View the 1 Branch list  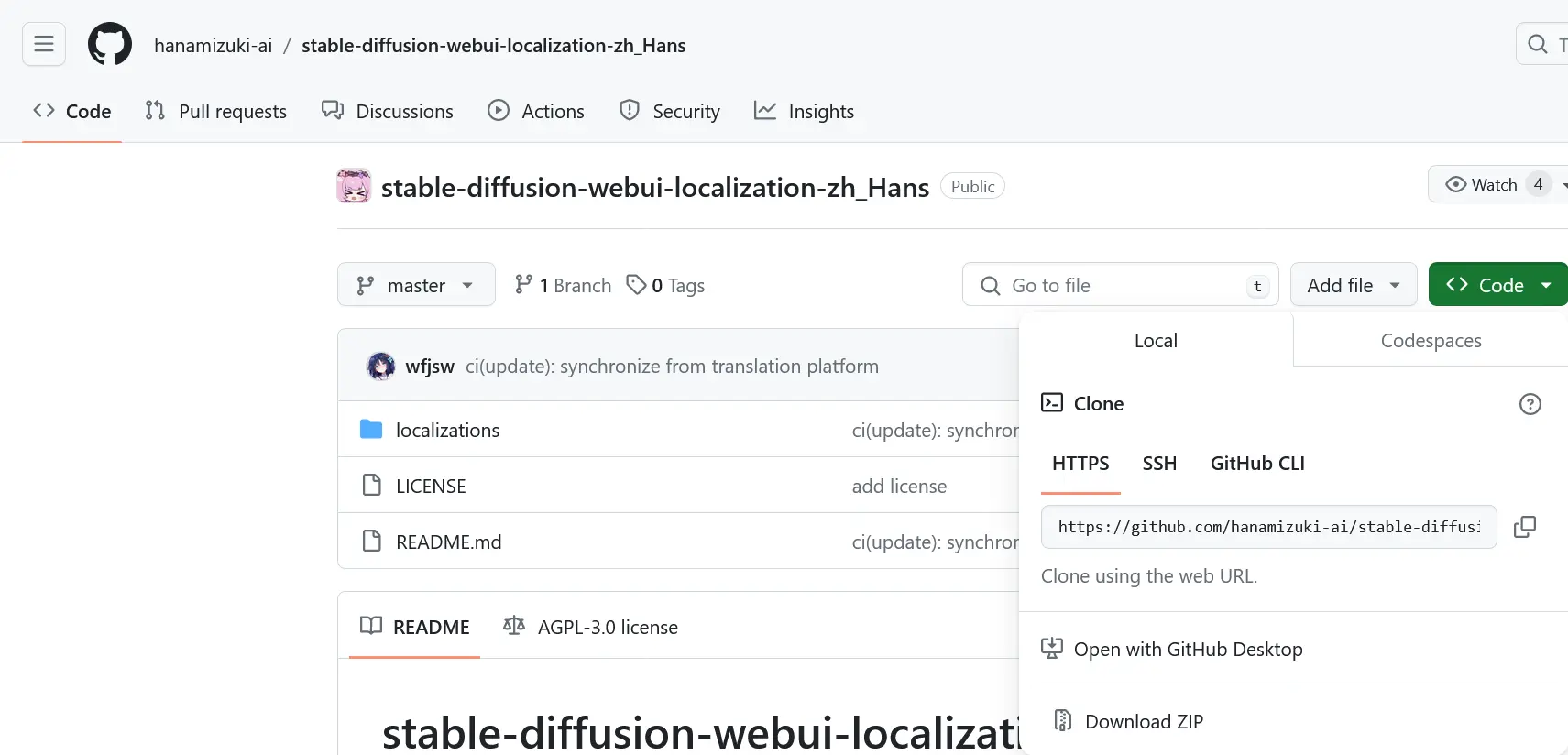point(563,285)
